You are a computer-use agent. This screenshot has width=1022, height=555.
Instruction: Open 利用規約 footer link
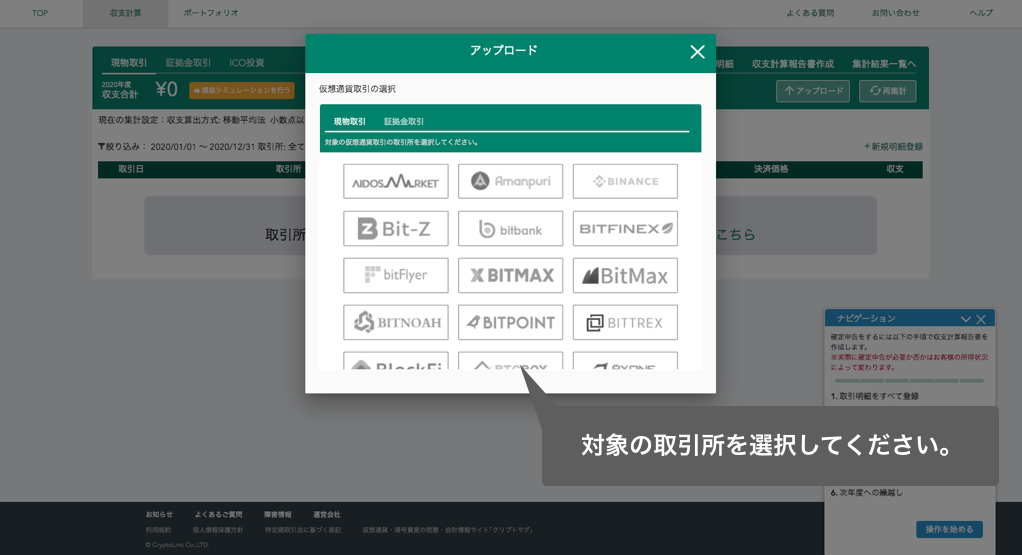tap(158, 530)
